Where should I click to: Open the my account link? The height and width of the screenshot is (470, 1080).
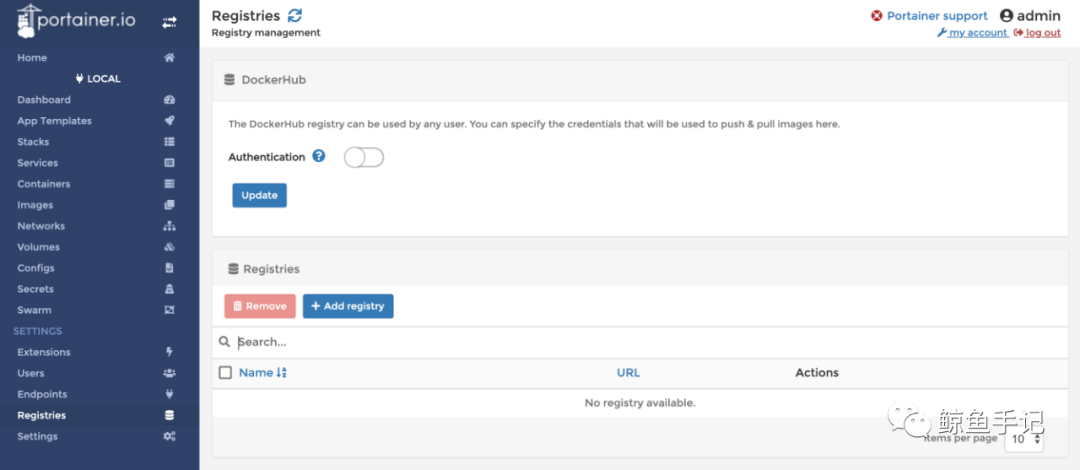point(977,33)
